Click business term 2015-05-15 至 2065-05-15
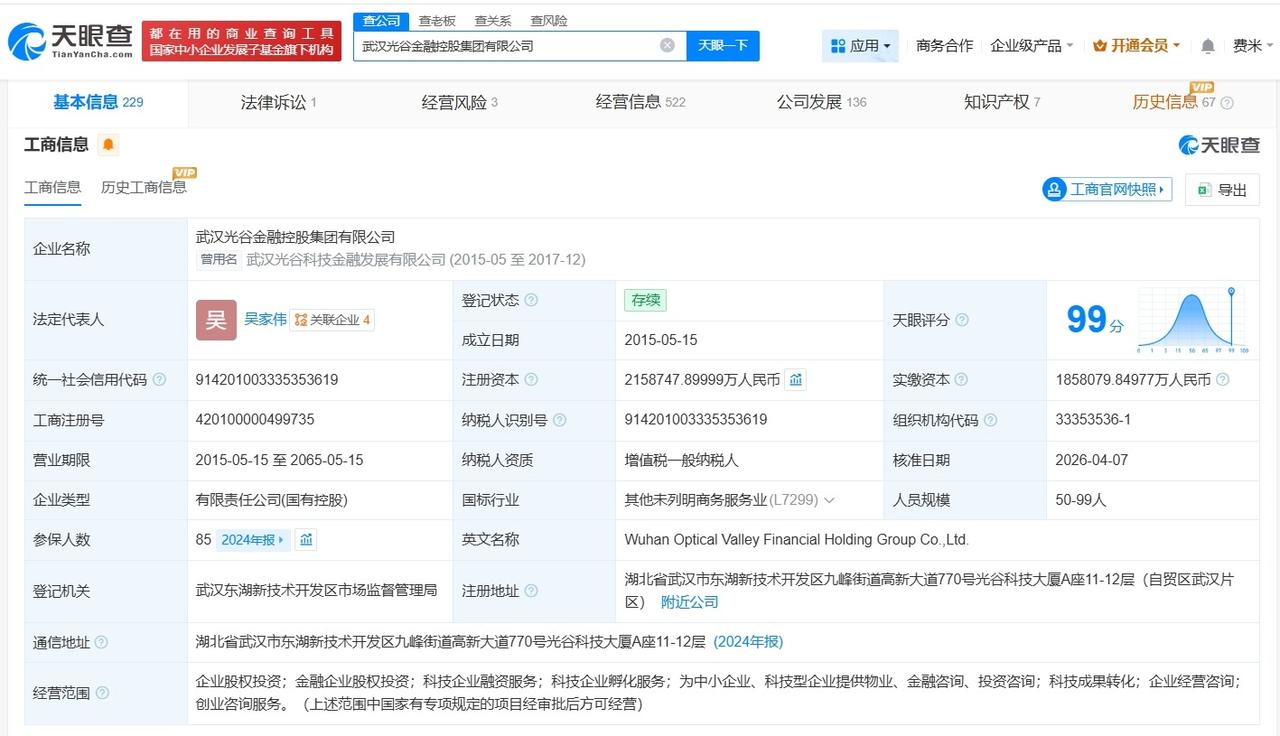This screenshot has height=736, width=1280. (x=280, y=460)
